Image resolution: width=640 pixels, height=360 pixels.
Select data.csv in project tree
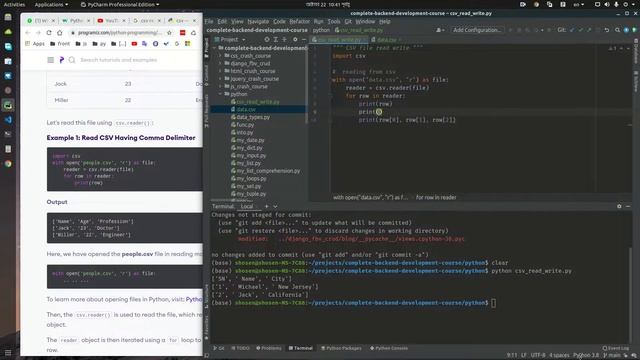[258, 109]
